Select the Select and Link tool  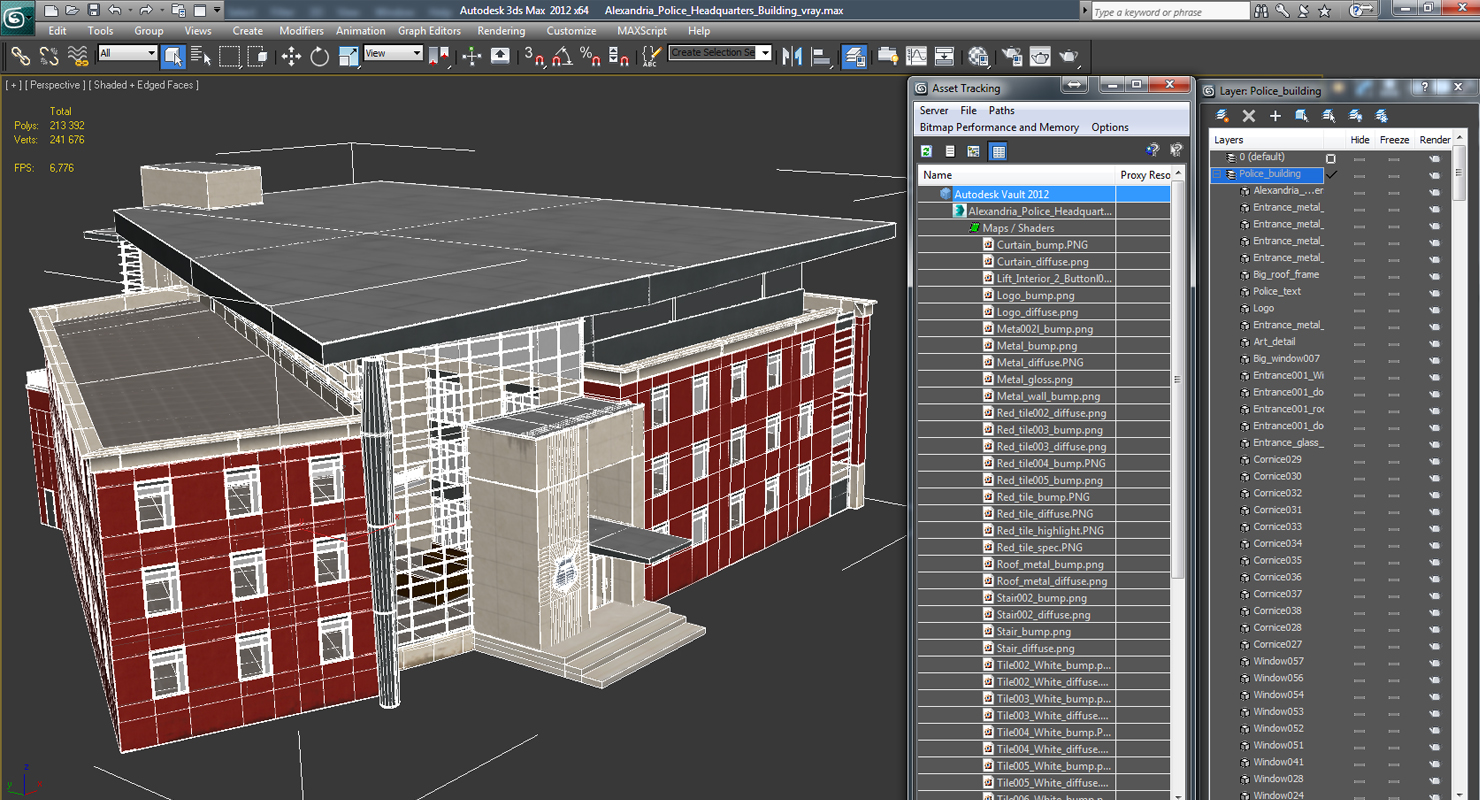pos(20,56)
